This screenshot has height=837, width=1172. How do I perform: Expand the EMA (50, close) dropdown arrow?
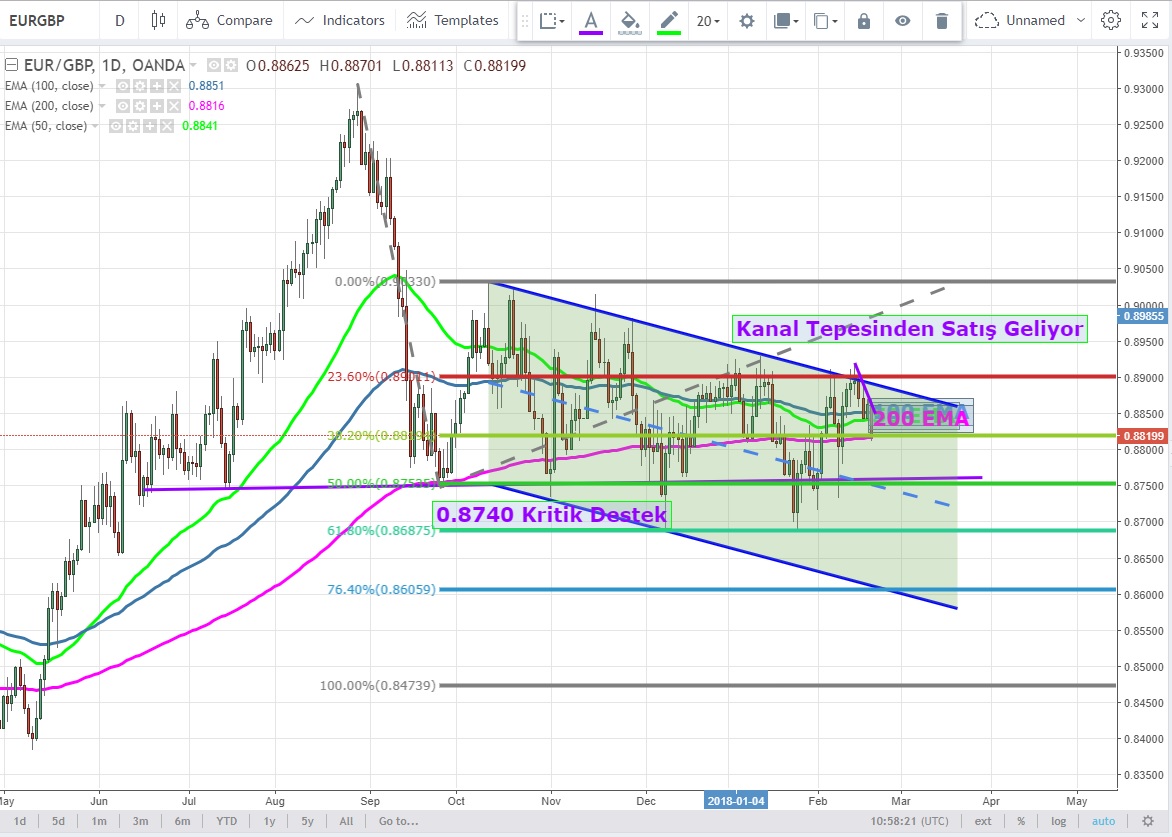point(95,126)
